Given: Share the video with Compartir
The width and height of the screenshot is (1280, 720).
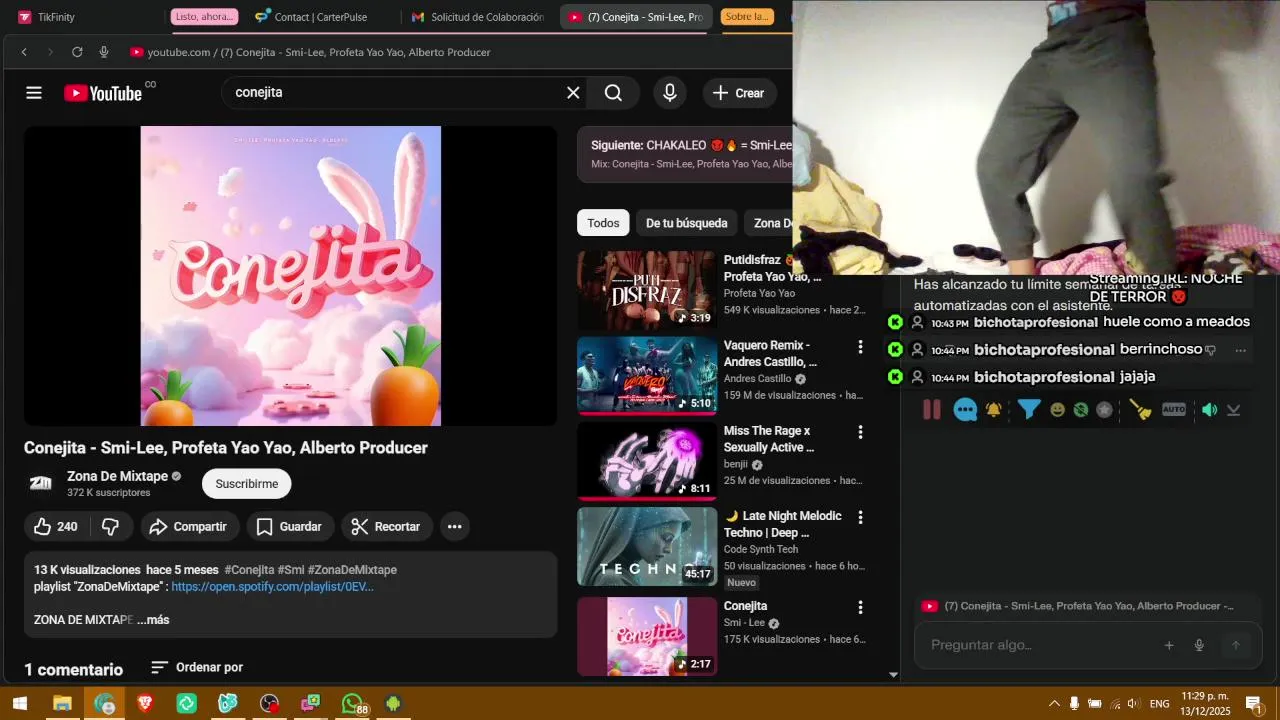Looking at the screenshot, I should [188, 526].
